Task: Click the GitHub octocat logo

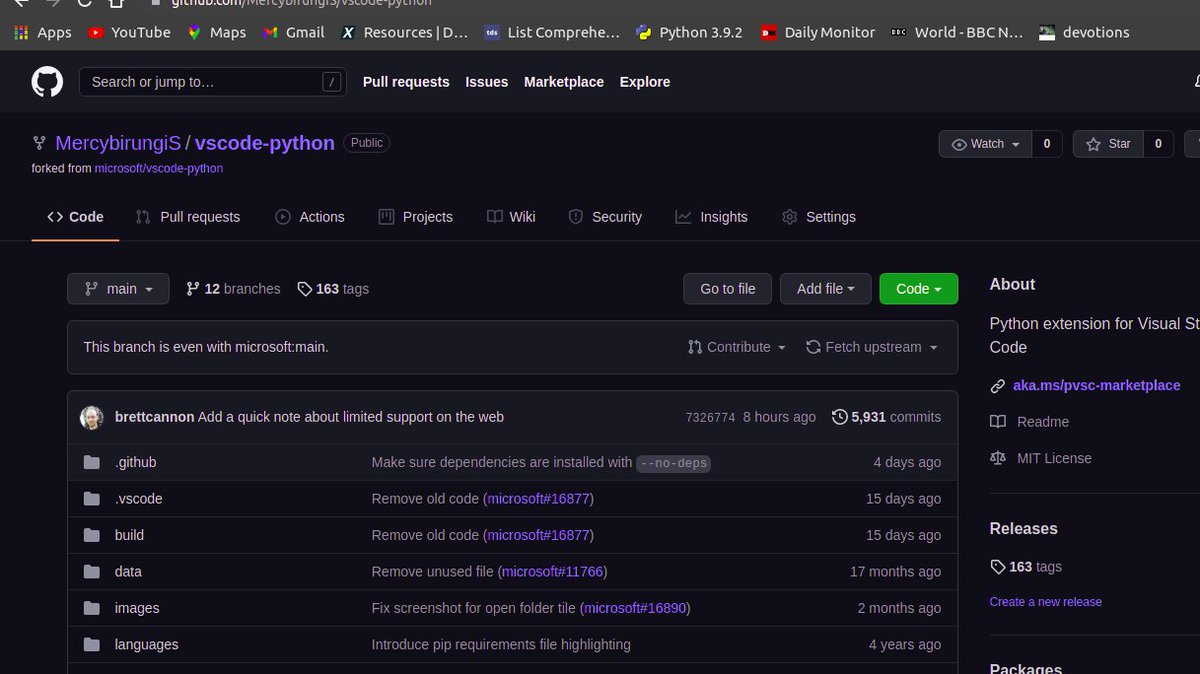Action: 47,82
